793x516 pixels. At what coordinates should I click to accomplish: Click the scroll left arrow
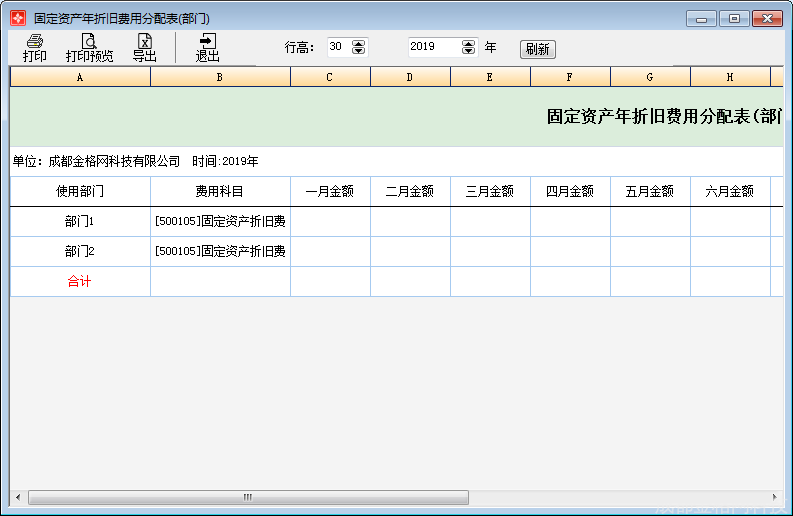pyautogui.click(x=17, y=497)
